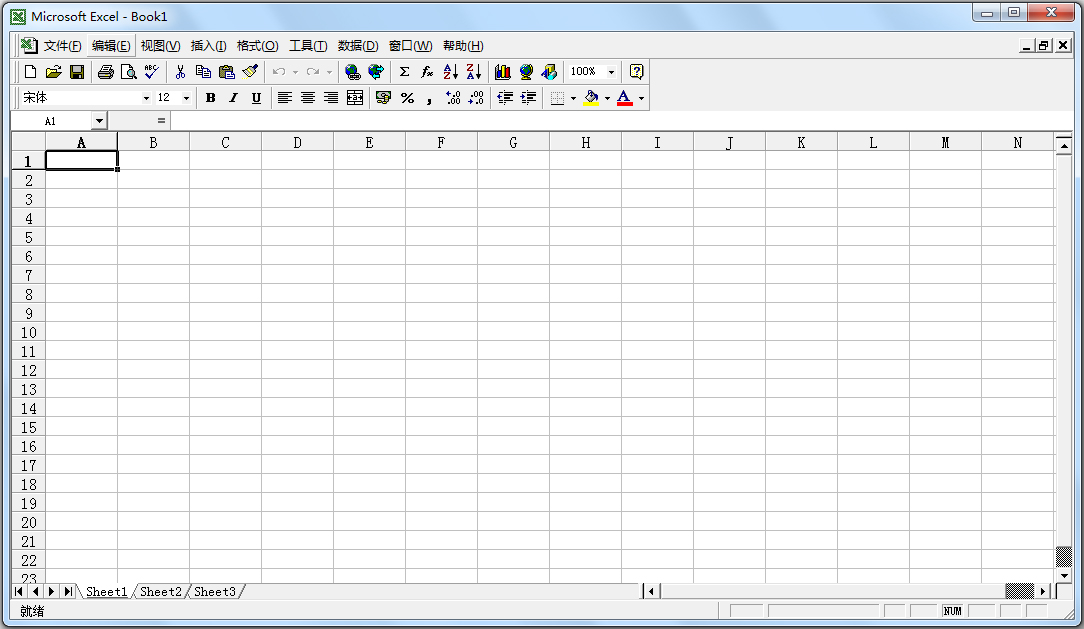The image size is (1084, 629).
Task: Sort ascending A to Z
Action: point(451,72)
